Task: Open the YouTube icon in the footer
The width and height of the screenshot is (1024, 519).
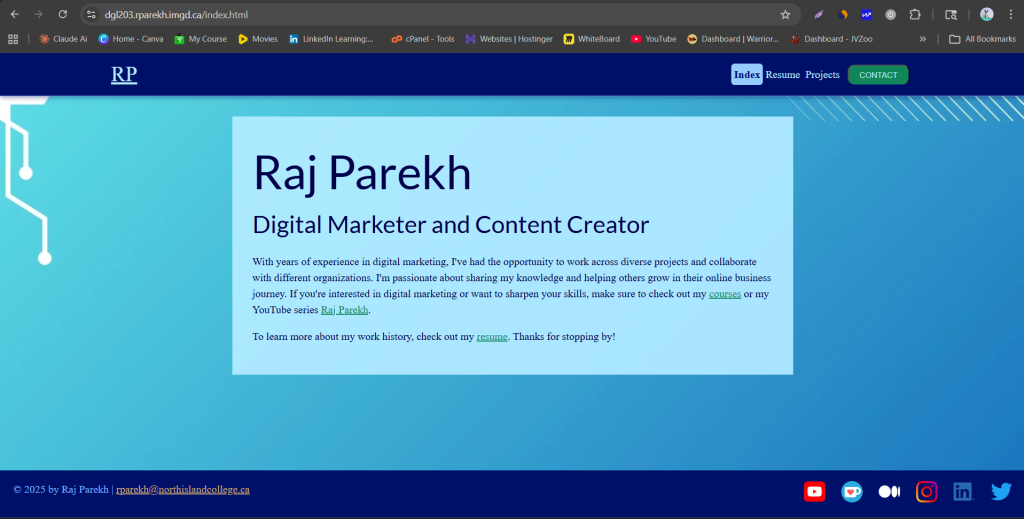Action: (x=814, y=491)
